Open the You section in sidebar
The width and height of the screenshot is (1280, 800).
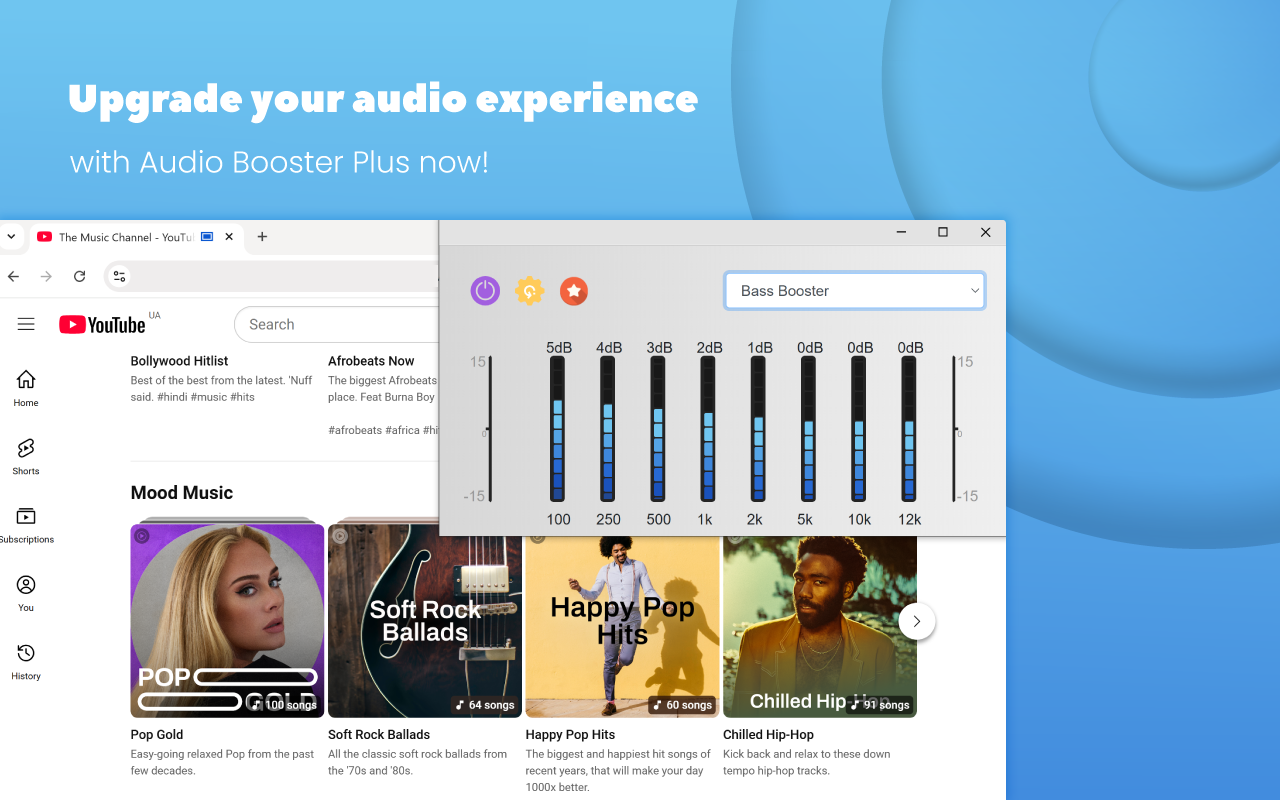26,593
